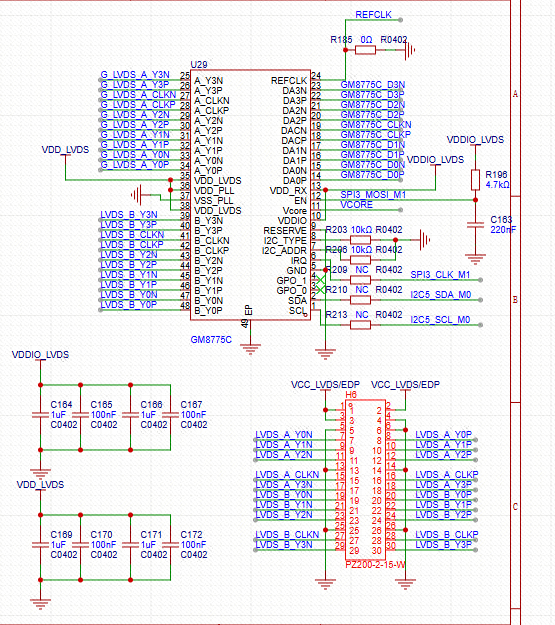Screen dimensions: 555x625
Task: Select the C172 100nF capacitor symbol
Action: point(170,545)
